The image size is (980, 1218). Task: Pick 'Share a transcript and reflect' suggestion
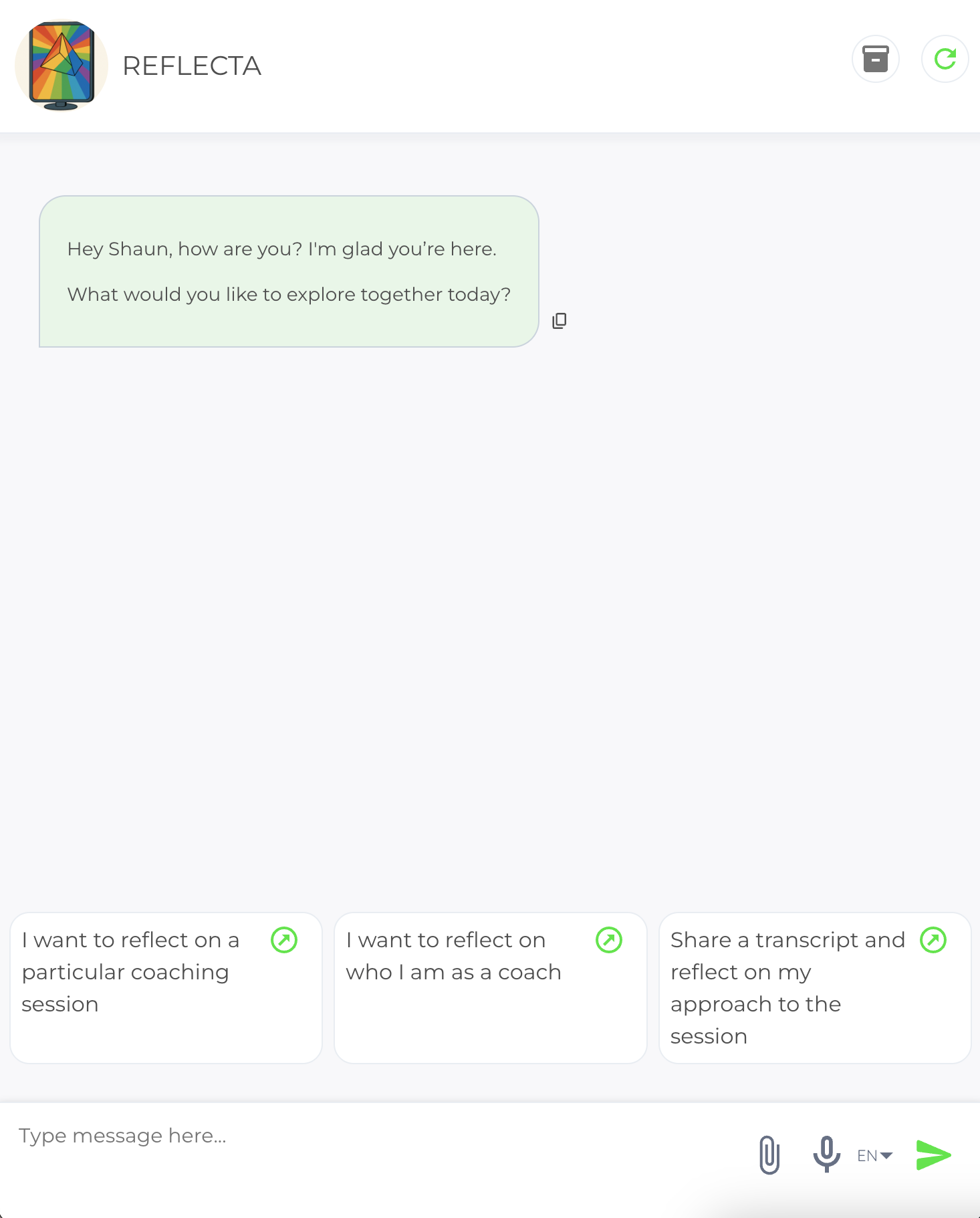click(787, 987)
